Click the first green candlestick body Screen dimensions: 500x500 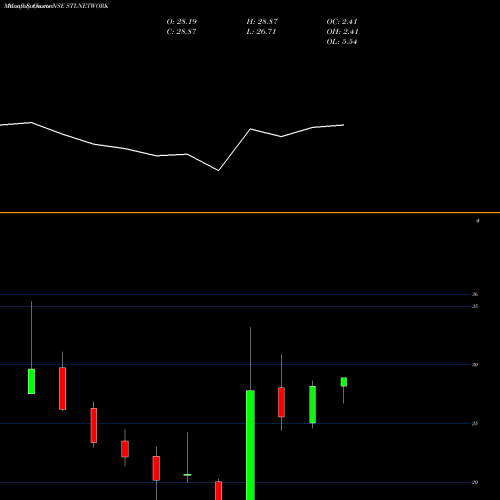click(x=31, y=381)
